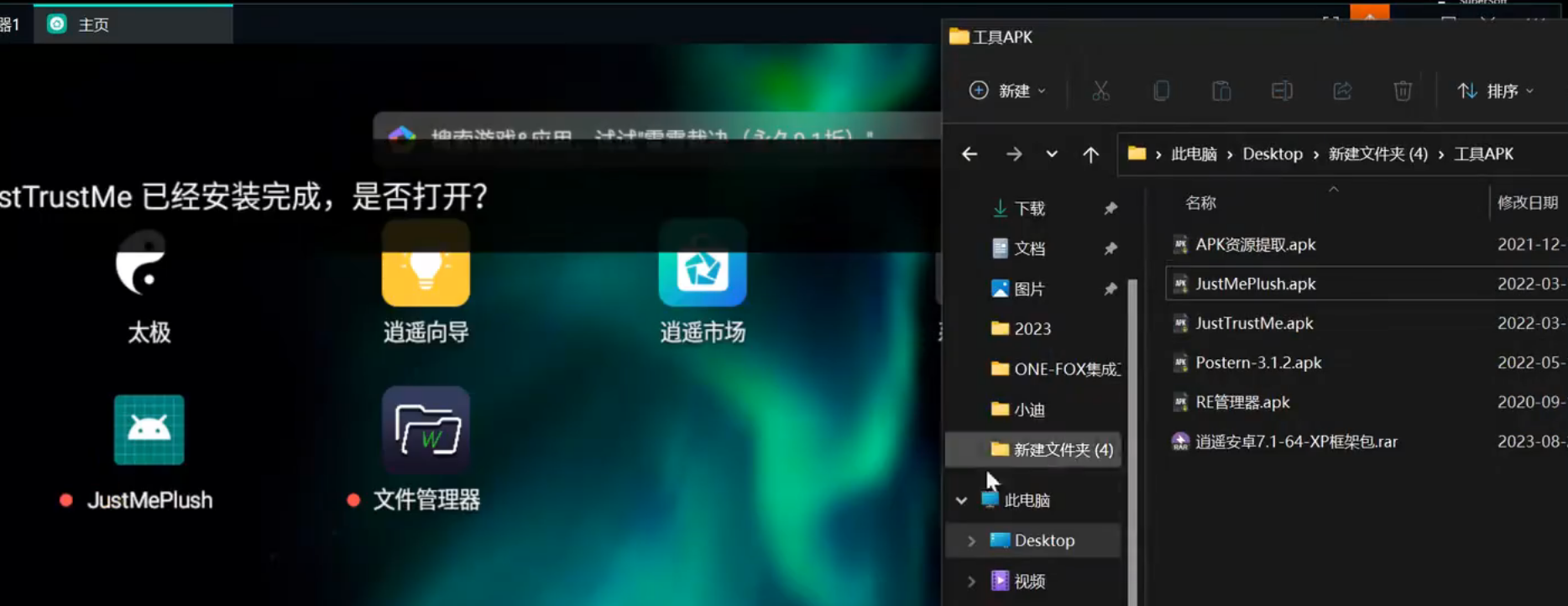Launch the JustMePlush Android app

tap(149, 430)
